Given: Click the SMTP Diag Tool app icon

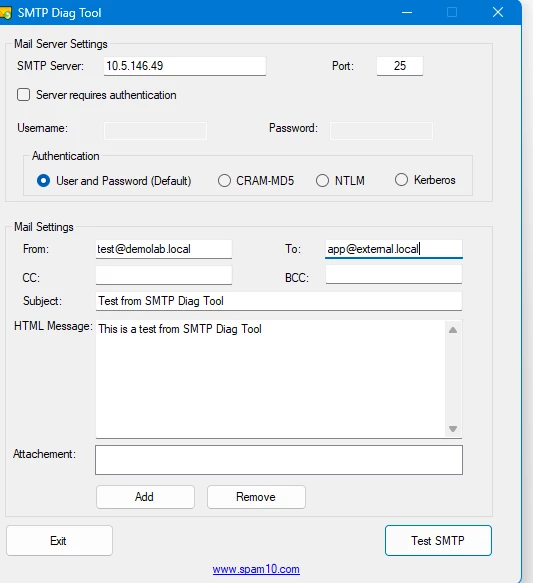Looking at the screenshot, I should click(6, 13).
